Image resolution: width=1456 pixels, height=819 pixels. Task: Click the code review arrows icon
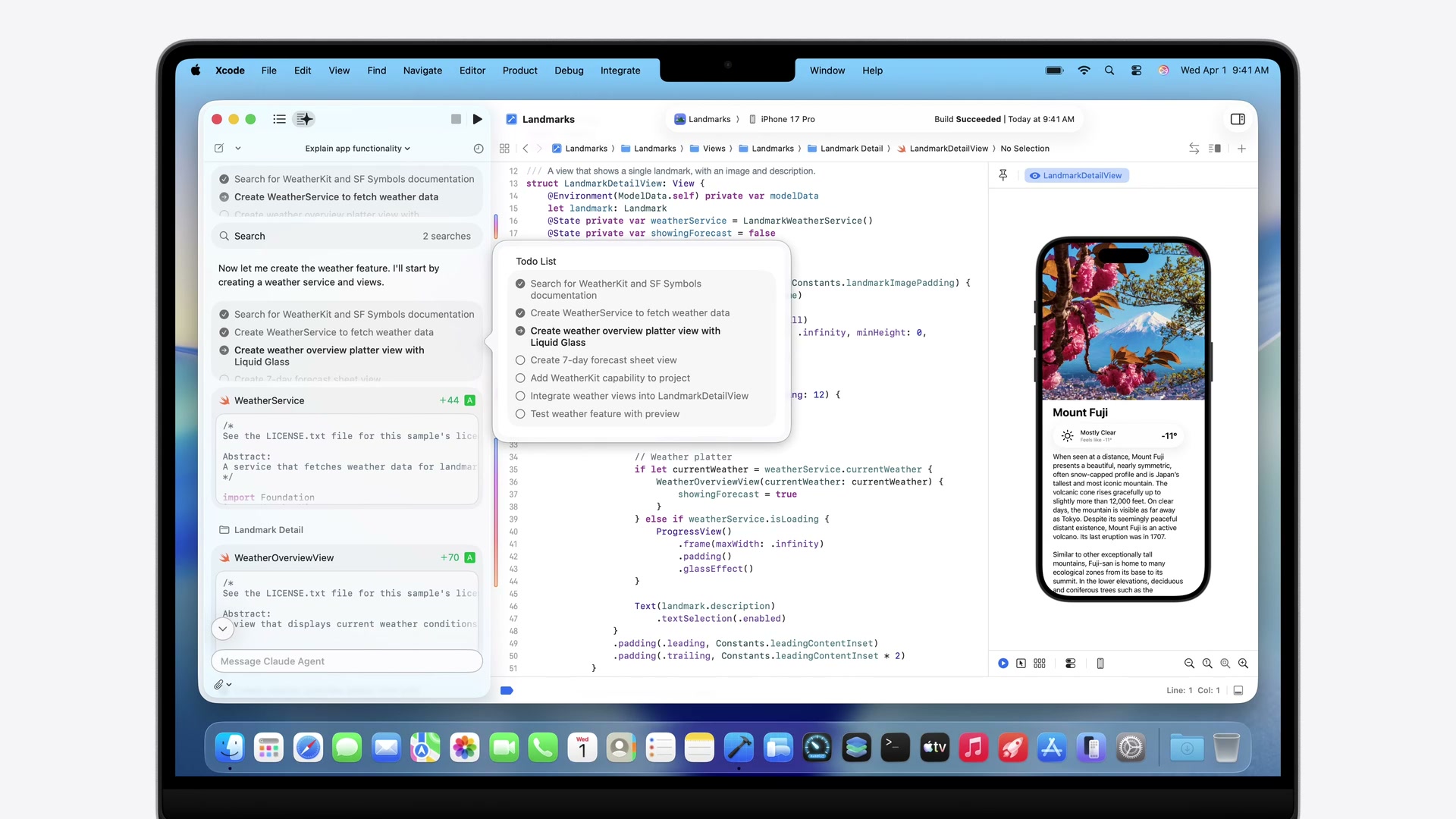pos(1194,149)
